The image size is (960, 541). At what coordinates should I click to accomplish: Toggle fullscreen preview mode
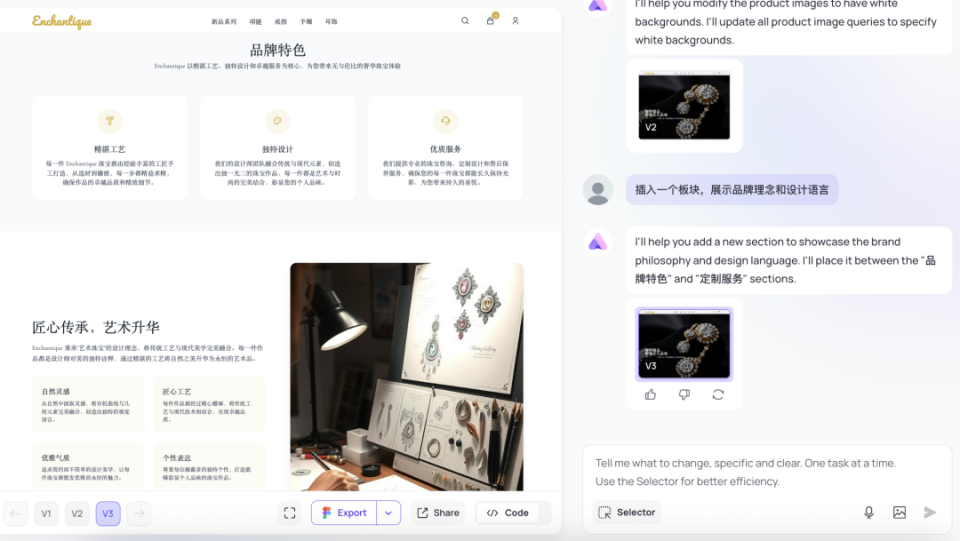click(290, 513)
